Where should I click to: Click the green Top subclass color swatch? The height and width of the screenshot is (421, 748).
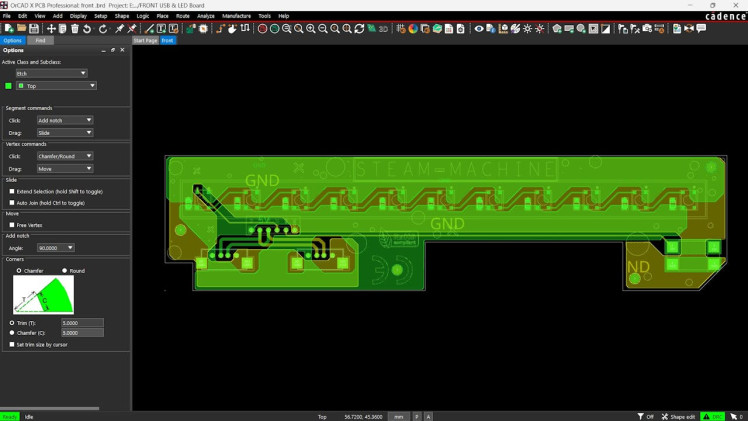8,86
